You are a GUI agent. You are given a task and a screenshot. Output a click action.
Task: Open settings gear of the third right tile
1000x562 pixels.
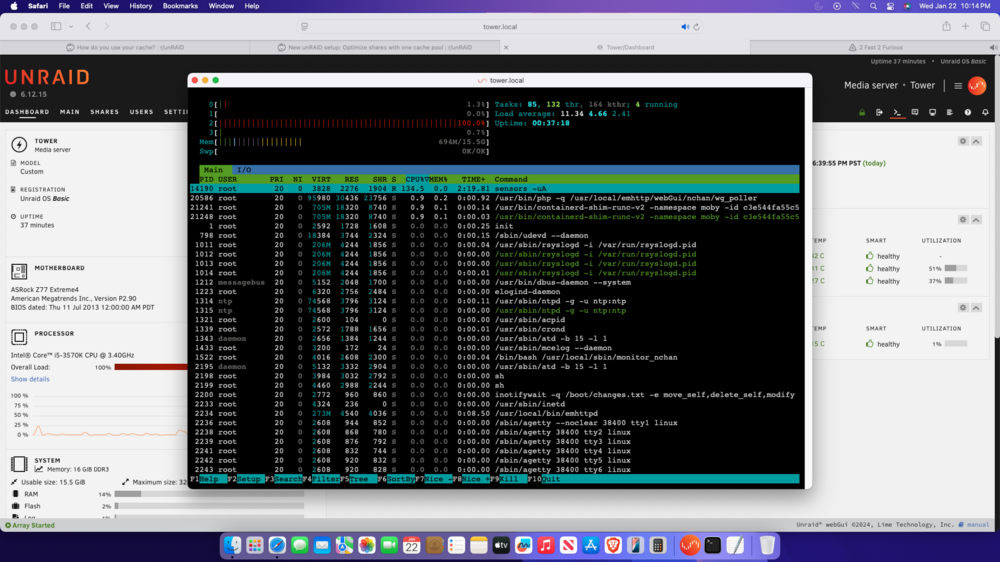tap(963, 307)
